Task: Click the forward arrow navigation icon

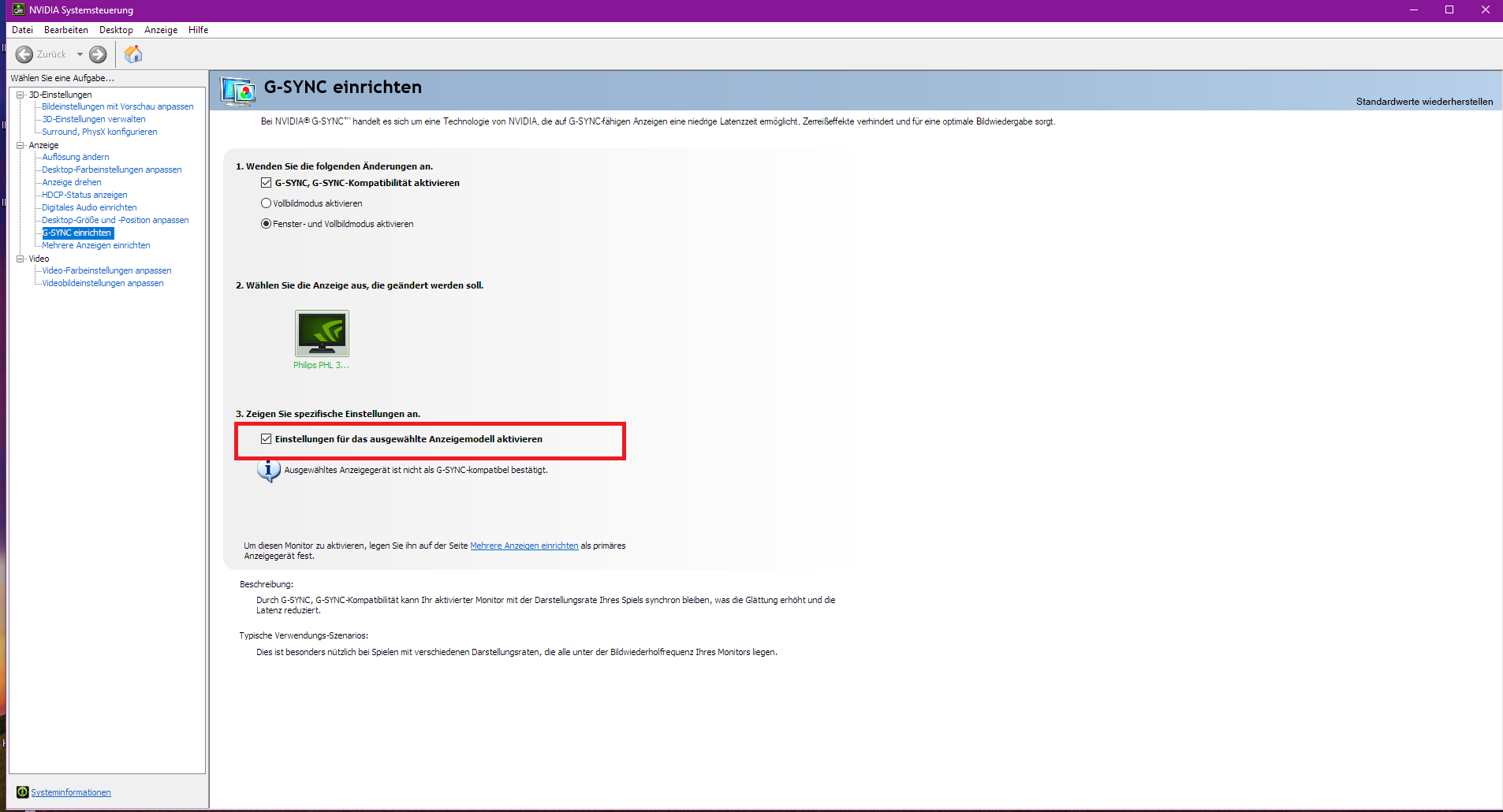Action: click(x=98, y=54)
